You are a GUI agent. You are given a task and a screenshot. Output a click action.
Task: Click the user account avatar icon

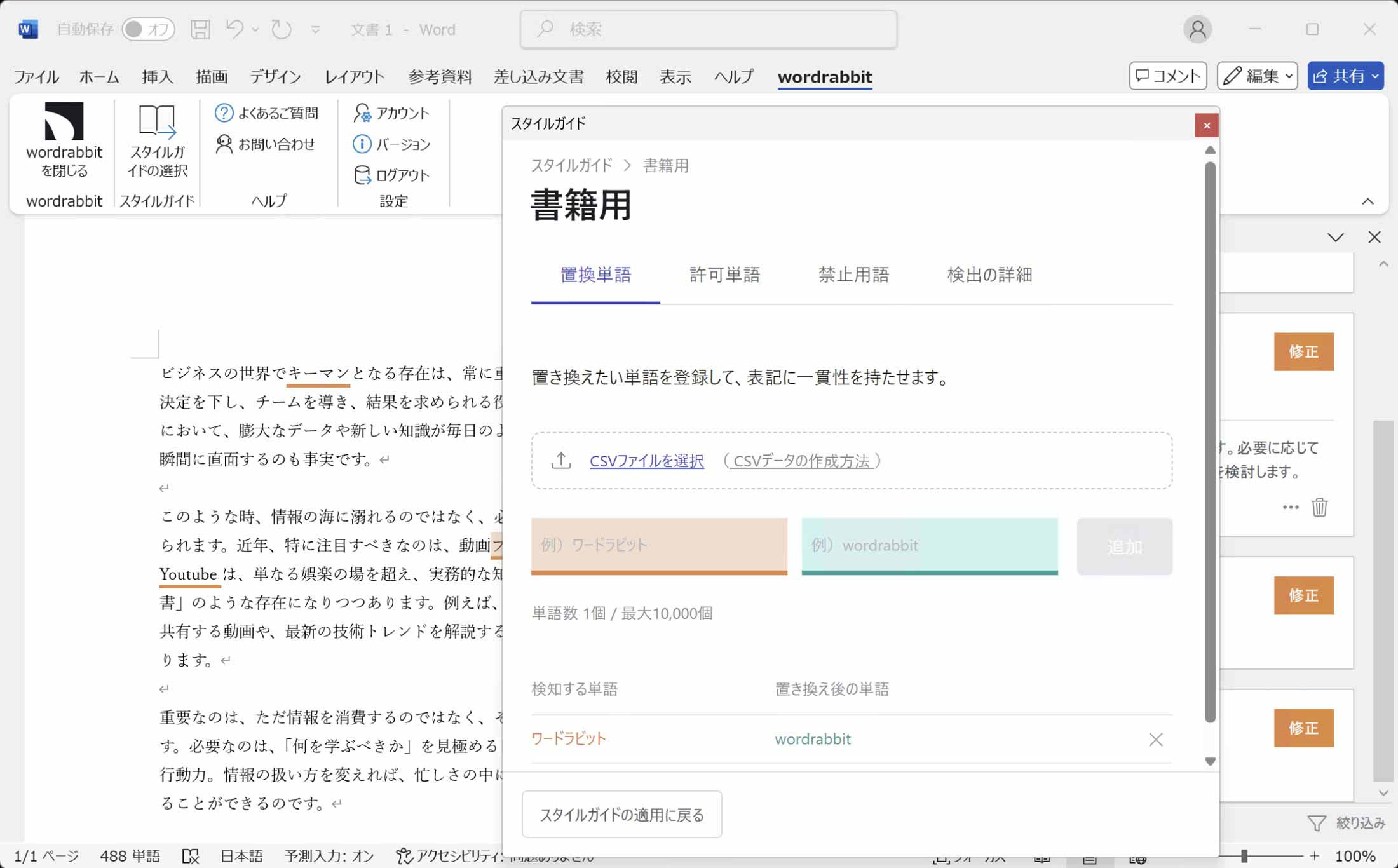pos(1197,29)
